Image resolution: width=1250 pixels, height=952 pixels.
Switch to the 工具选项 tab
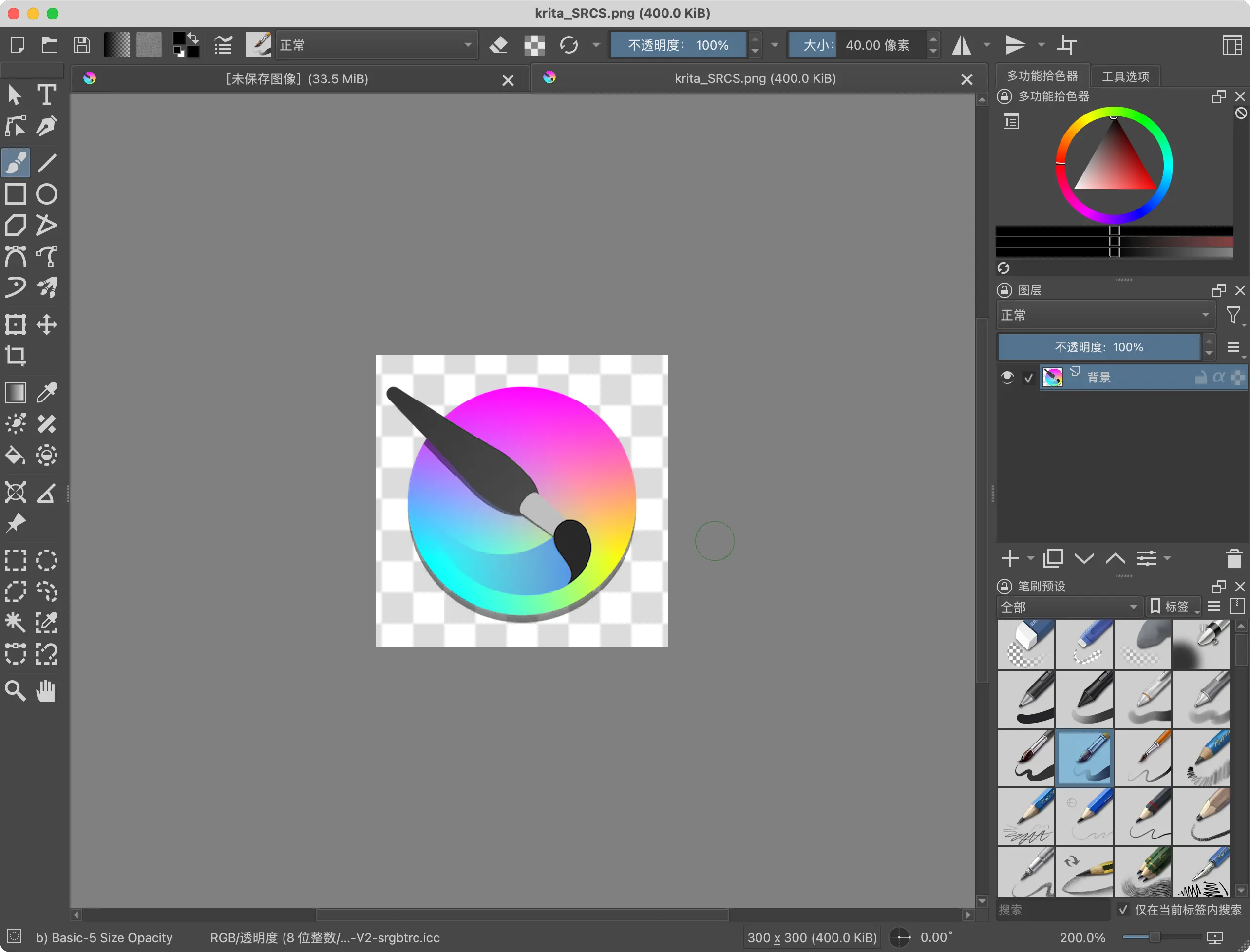(x=1125, y=76)
